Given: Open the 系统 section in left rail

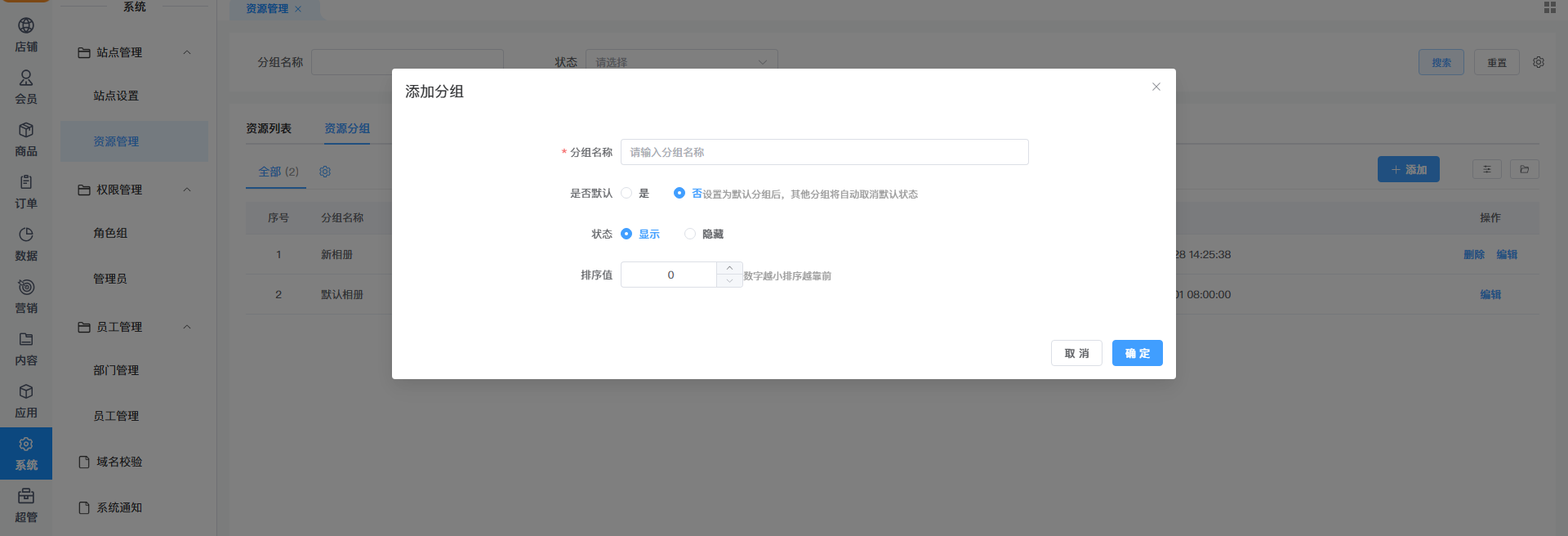Looking at the screenshot, I should tap(26, 453).
